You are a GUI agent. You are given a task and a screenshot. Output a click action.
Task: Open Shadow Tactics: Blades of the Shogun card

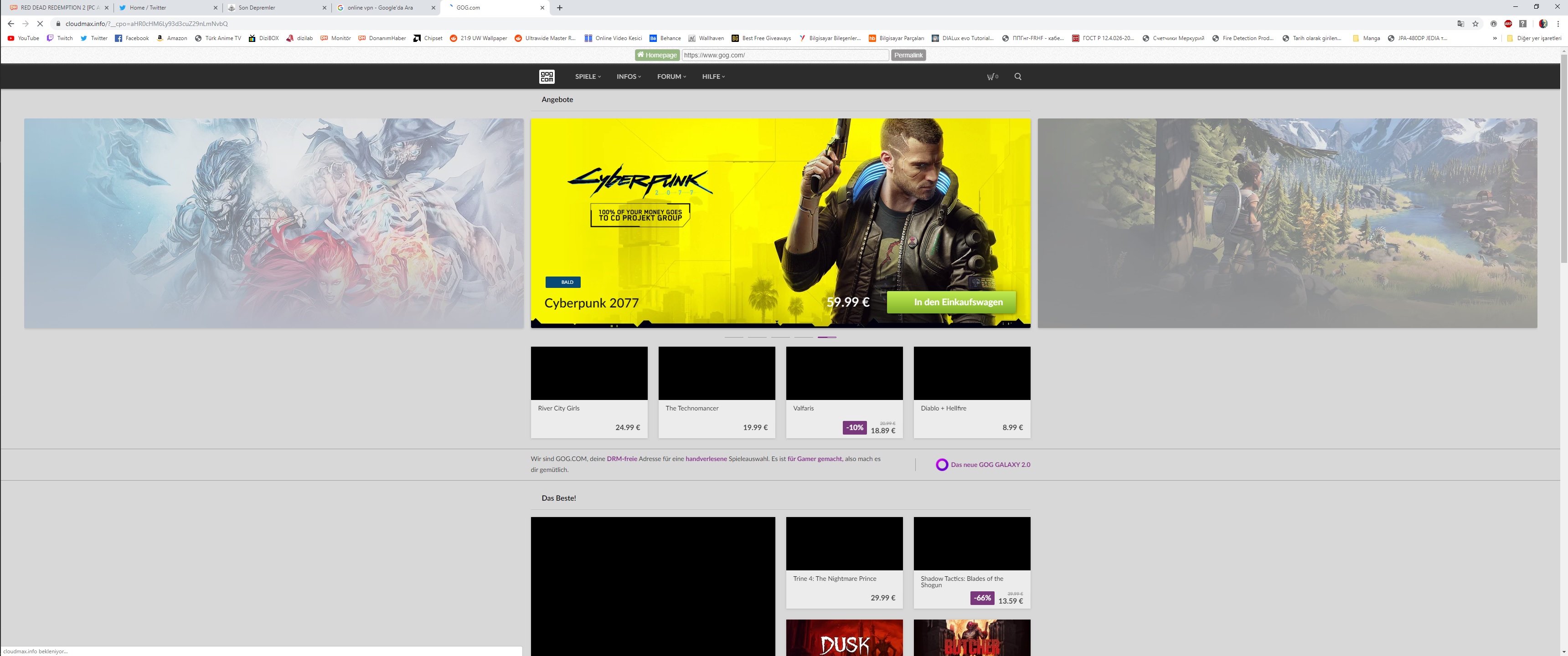tap(971, 563)
